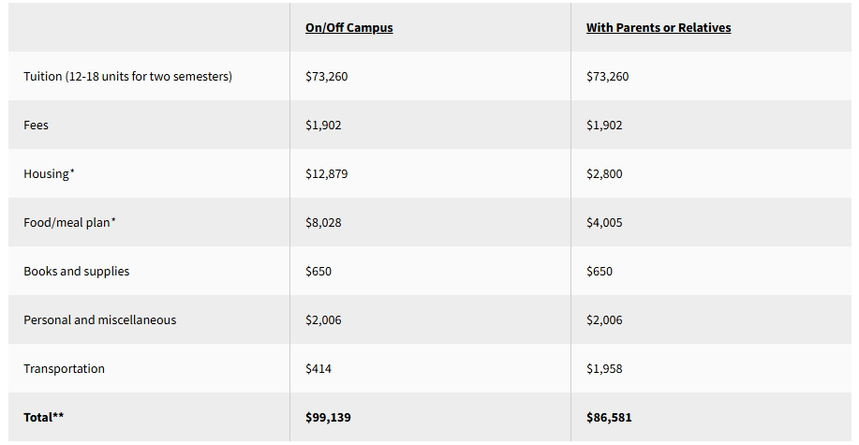Click the $414 transportation amount
859x445 pixels.
318,369
